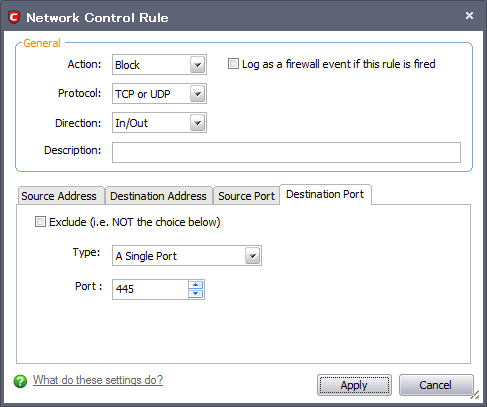Open the Action dropdown showing Block

point(159,65)
